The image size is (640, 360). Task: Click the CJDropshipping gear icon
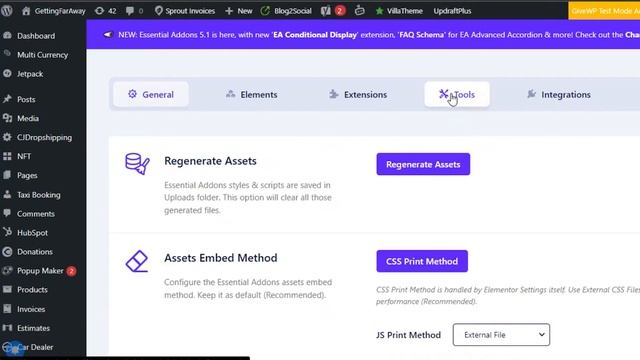tap(7, 137)
